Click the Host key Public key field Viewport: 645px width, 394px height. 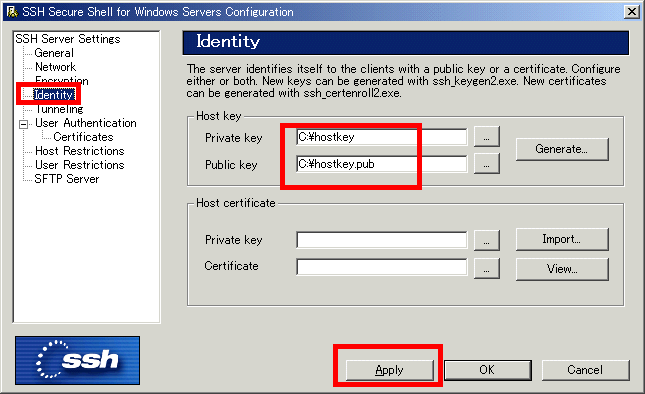coord(381,164)
